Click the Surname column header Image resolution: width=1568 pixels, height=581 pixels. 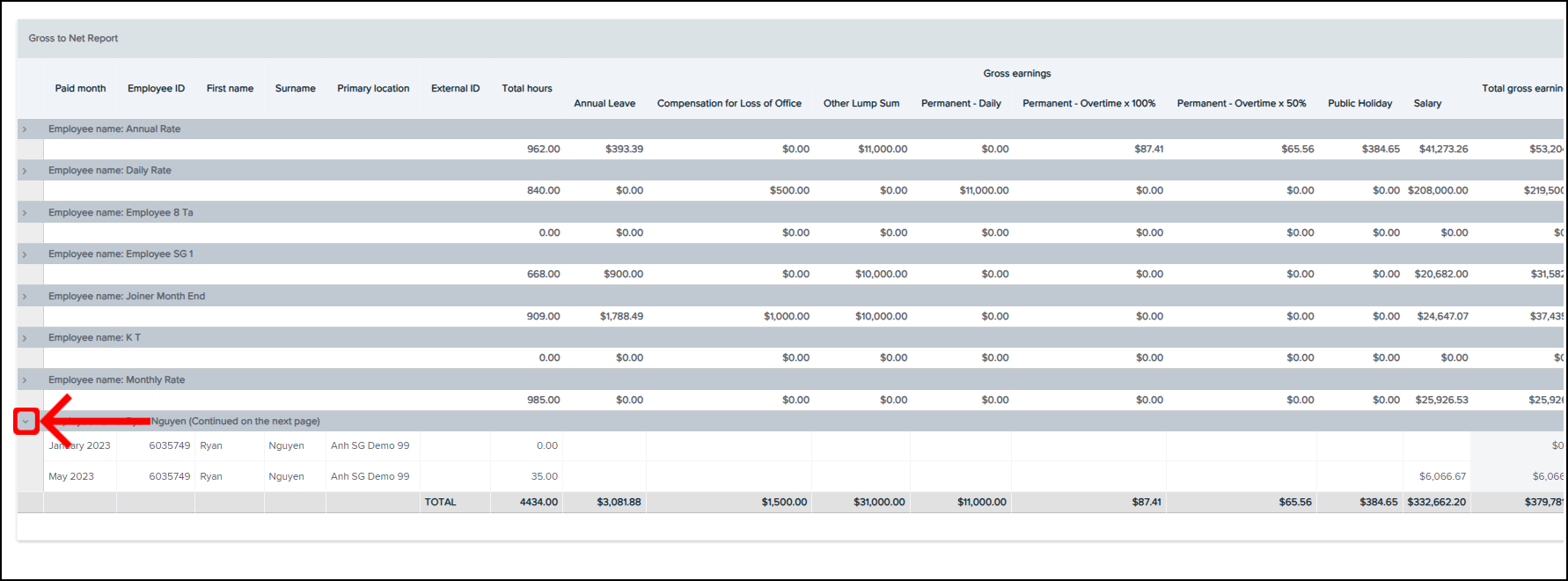pyautogui.click(x=295, y=88)
